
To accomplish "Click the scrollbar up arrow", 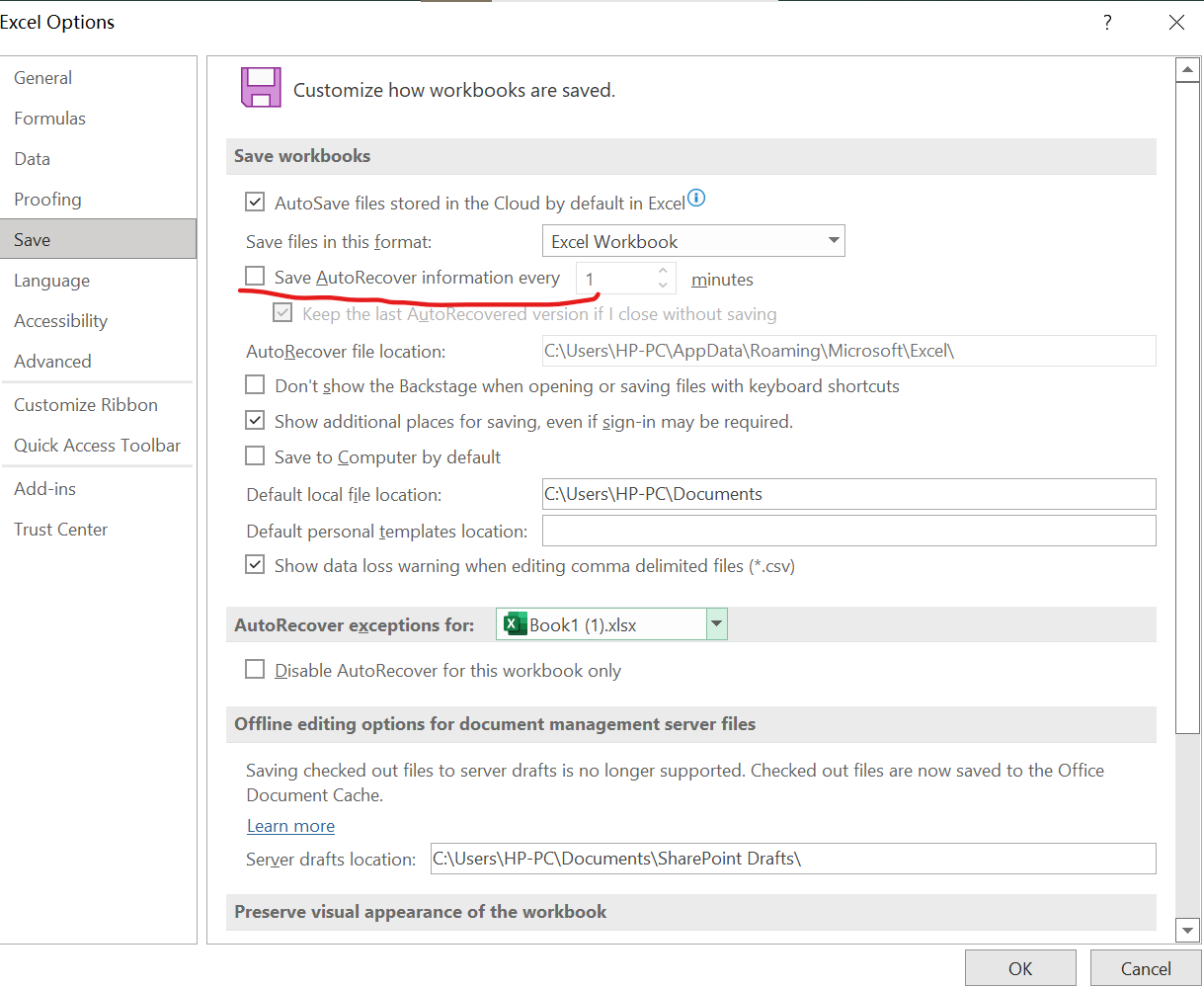I will point(1187,69).
